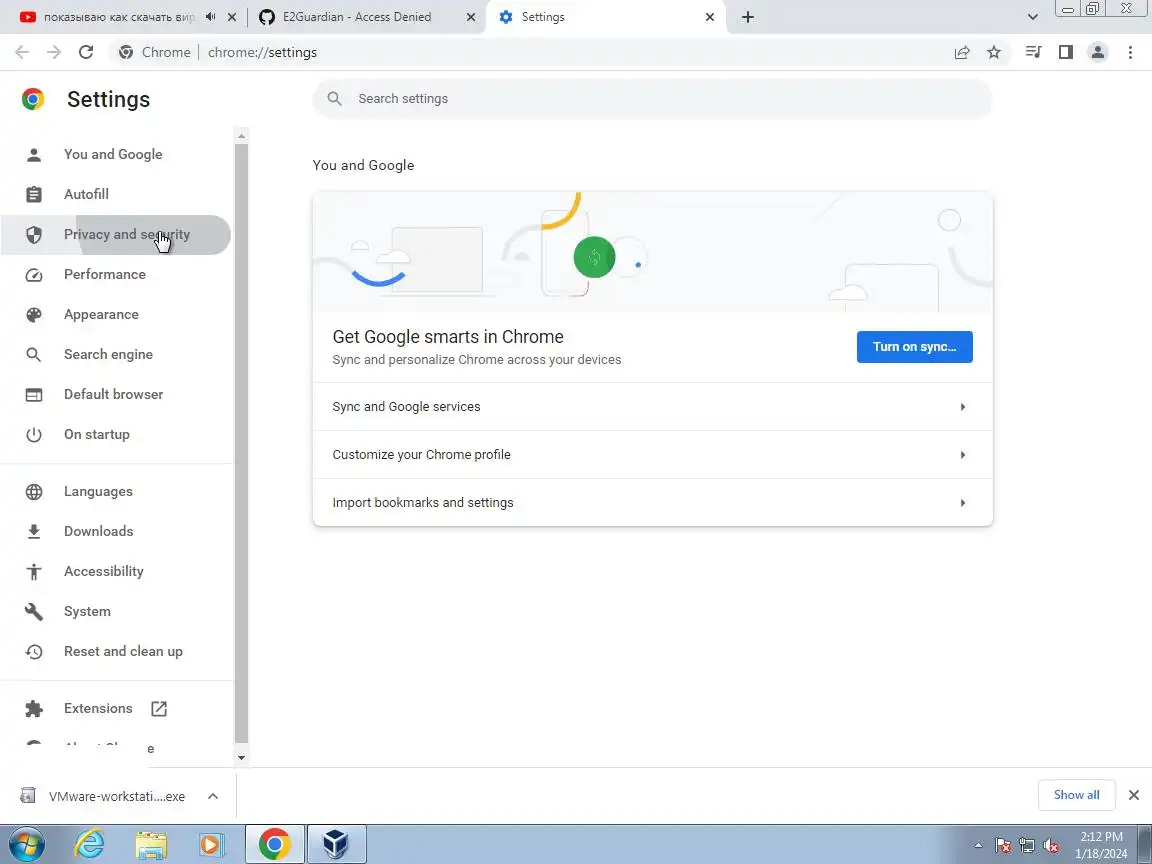This screenshot has height=864, width=1152.
Task: Click the palette icon beside Appearance
Action: pos(34,314)
